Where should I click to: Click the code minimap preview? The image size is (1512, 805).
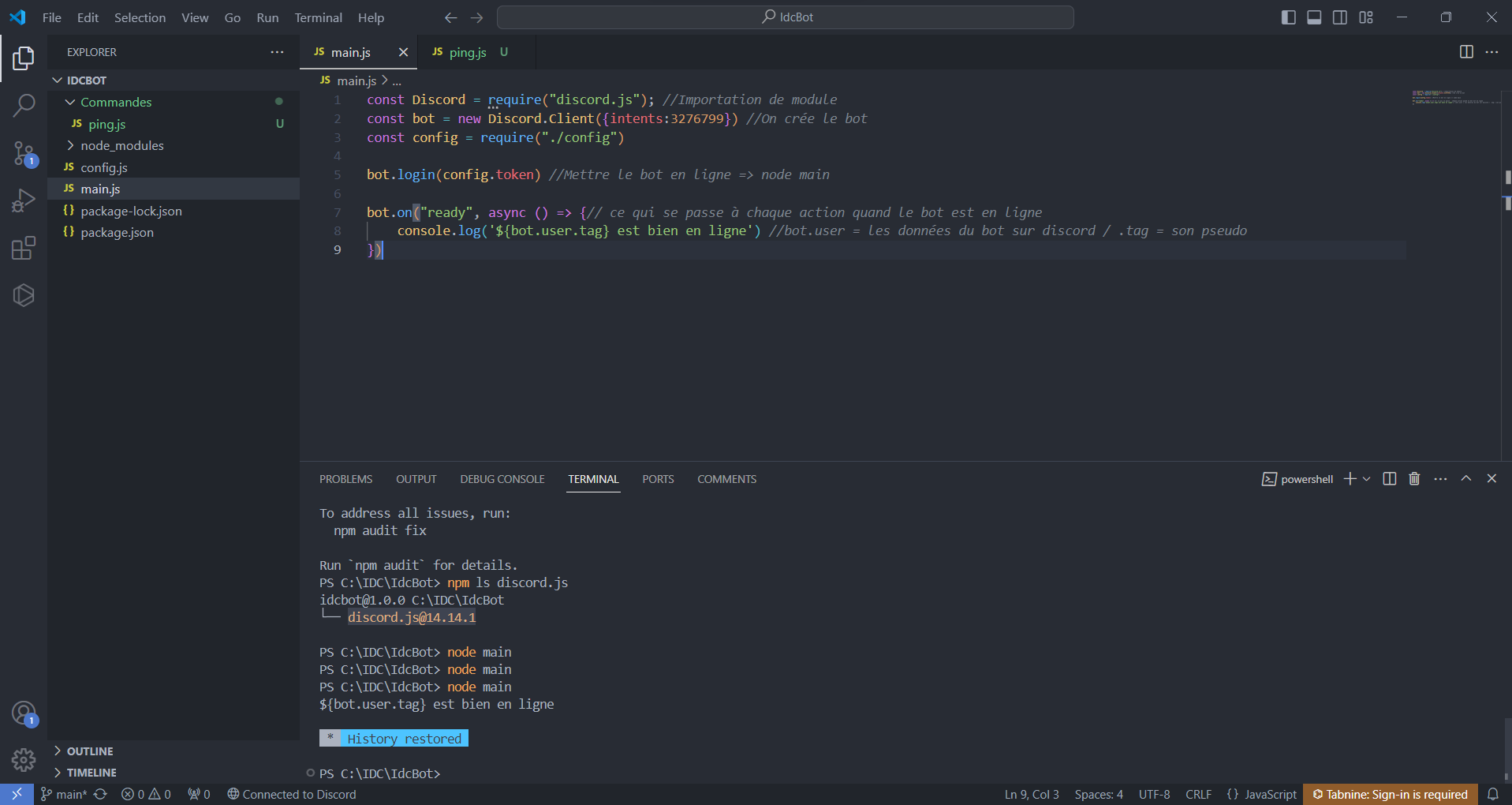coord(1455,98)
